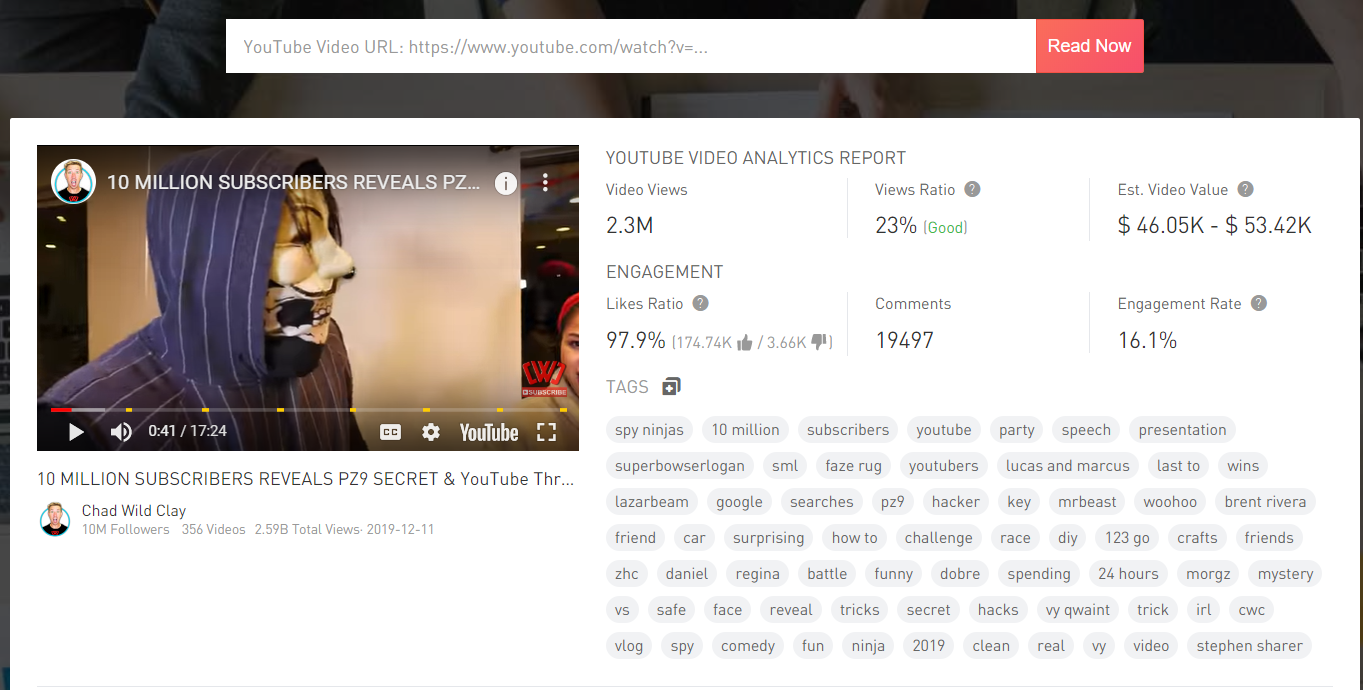Screen dimensions: 1363x690
Task: Click the 'zhc' tag
Action: click(x=627, y=574)
